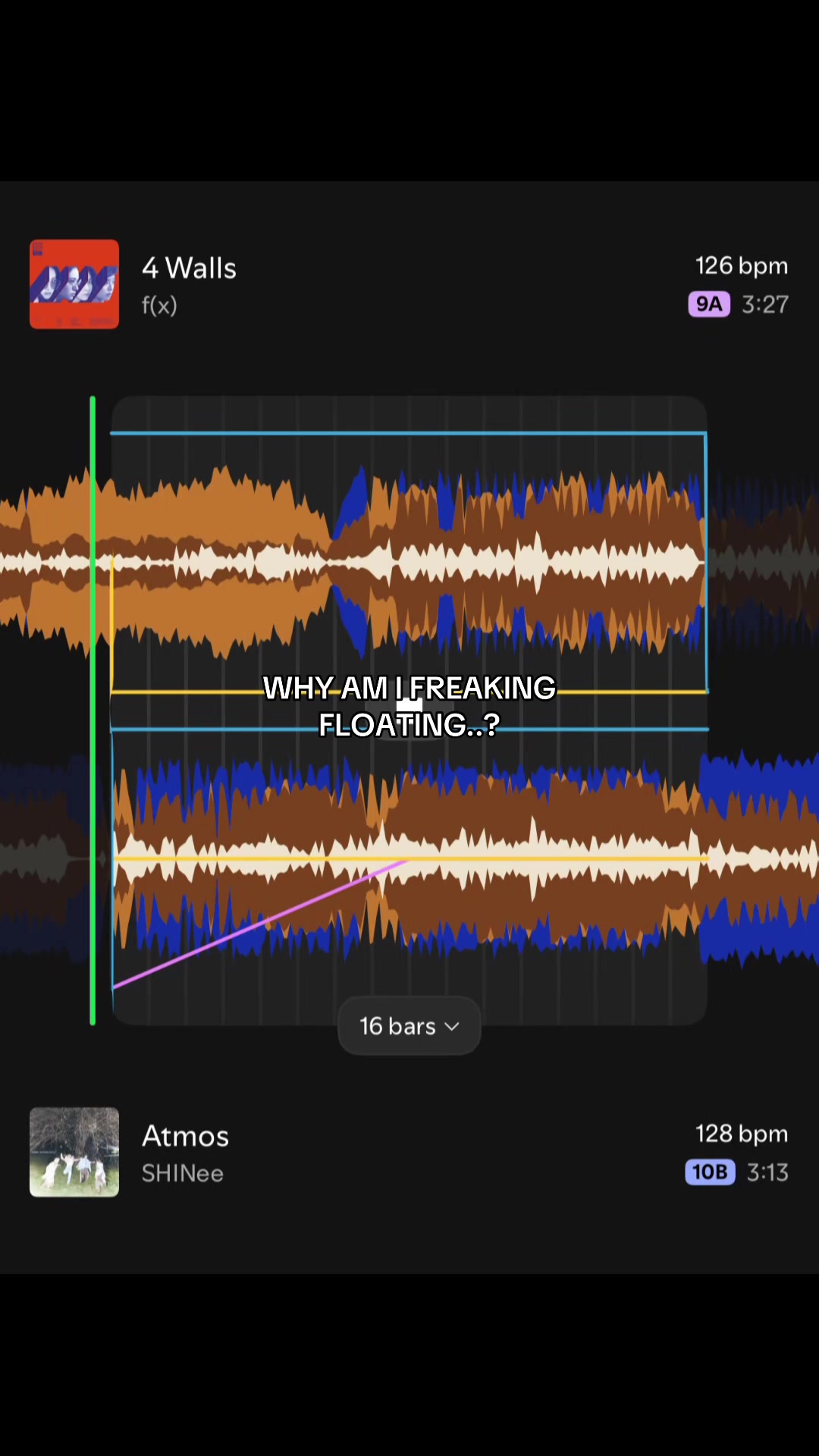Screen dimensions: 819x1456
Task: Open the Atmos album cover
Action: 74,1152
